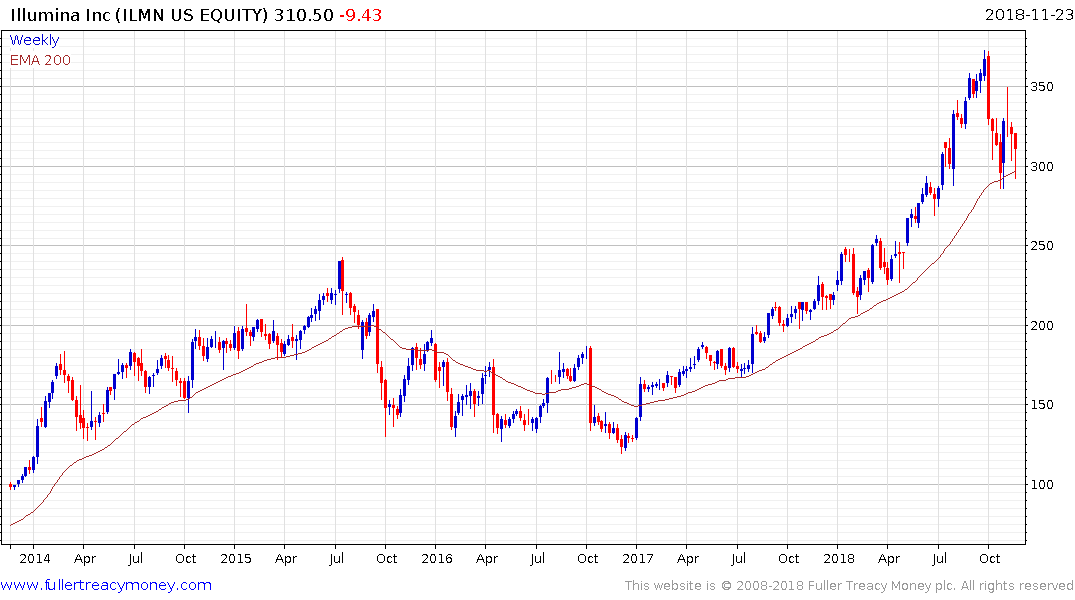Click the copyright notice text
1075x600 pixels.
click(x=849, y=586)
